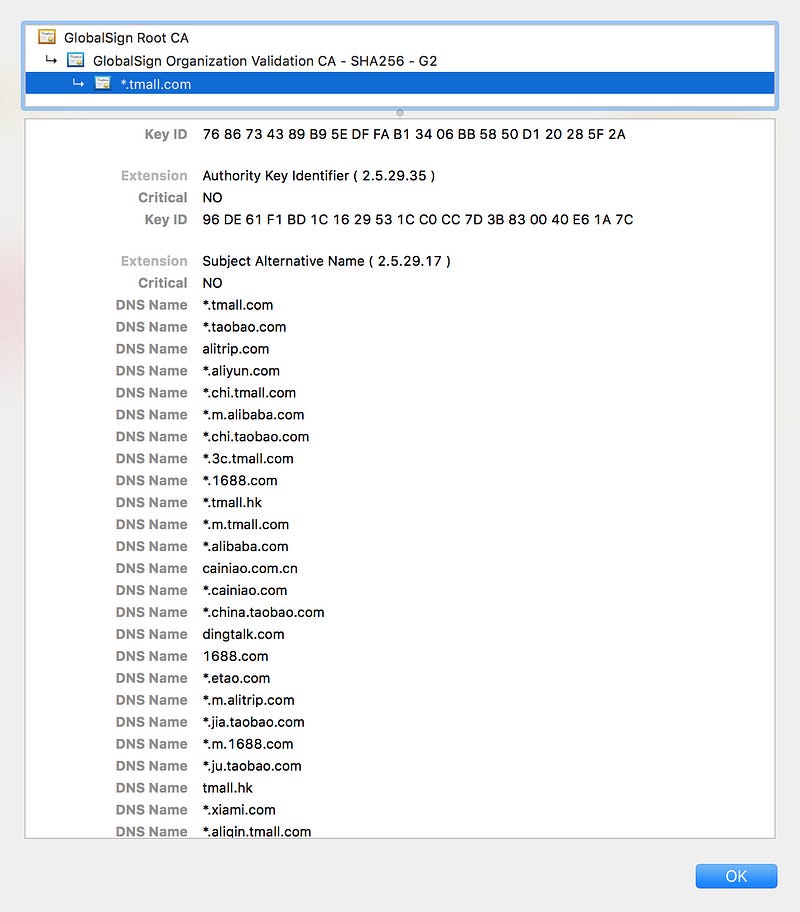The width and height of the screenshot is (800, 912).
Task: Click the DNS Name value *.china.taobao.com
Action: point(264,612)
